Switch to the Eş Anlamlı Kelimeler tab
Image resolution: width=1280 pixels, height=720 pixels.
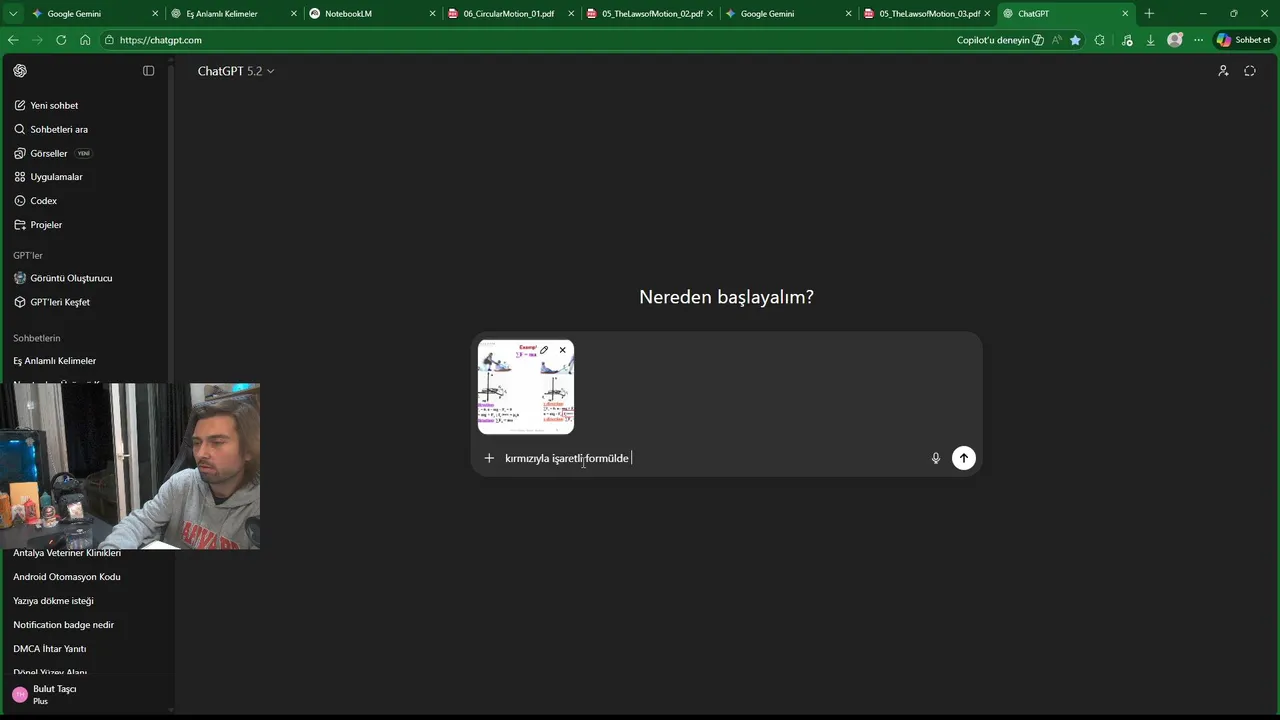(x=233, y=14)
